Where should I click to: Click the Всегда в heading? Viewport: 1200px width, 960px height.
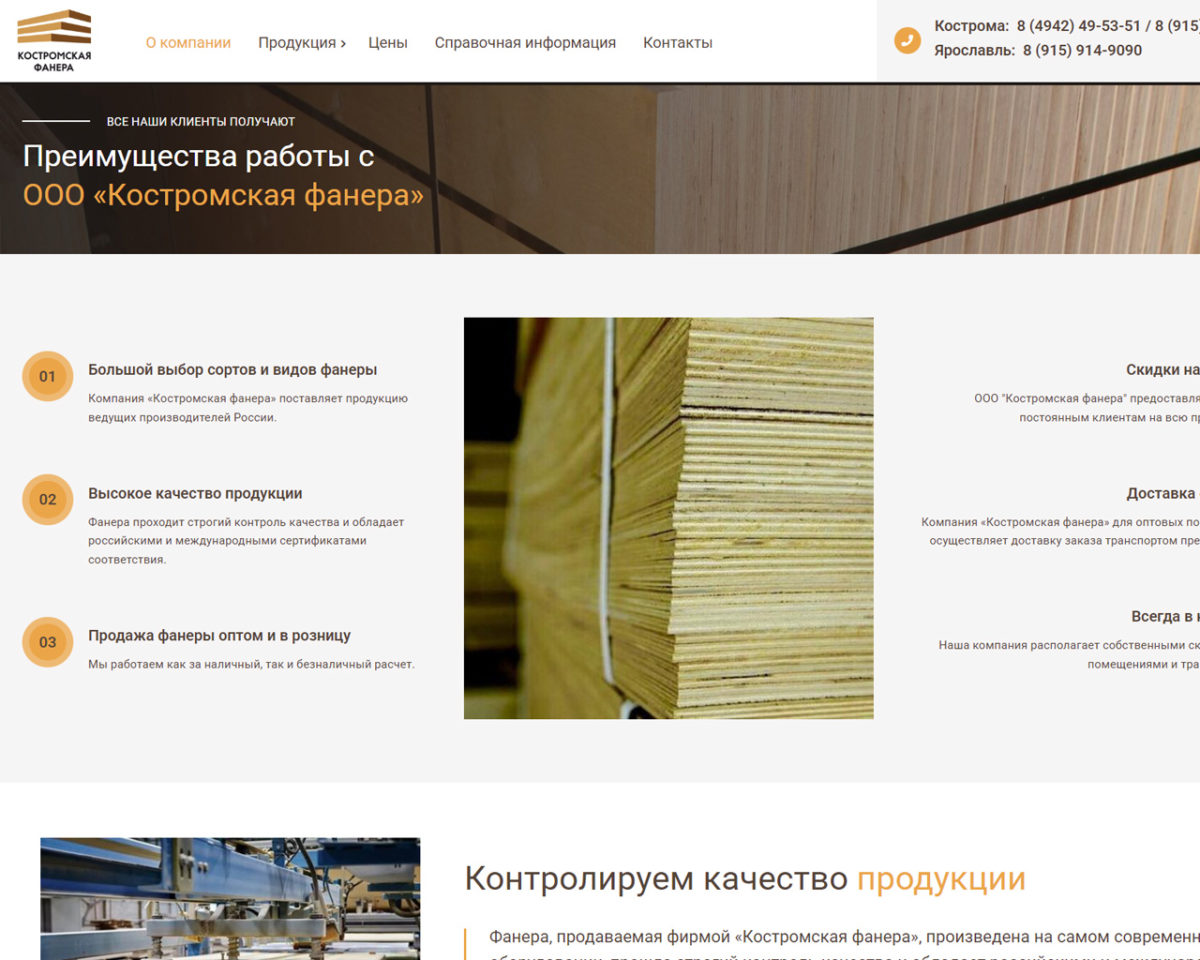1165,617
